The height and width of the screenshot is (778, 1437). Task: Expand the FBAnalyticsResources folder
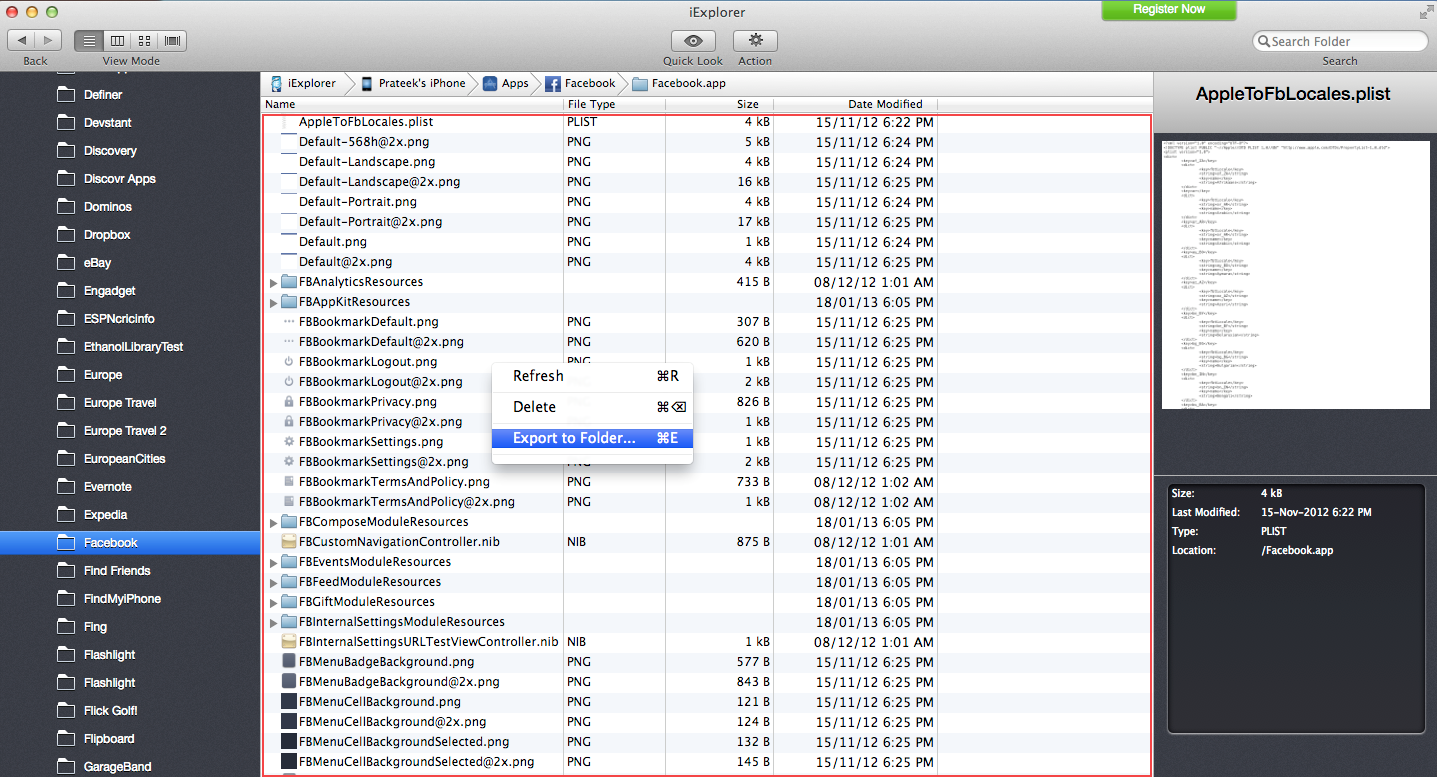click(274, 283)
